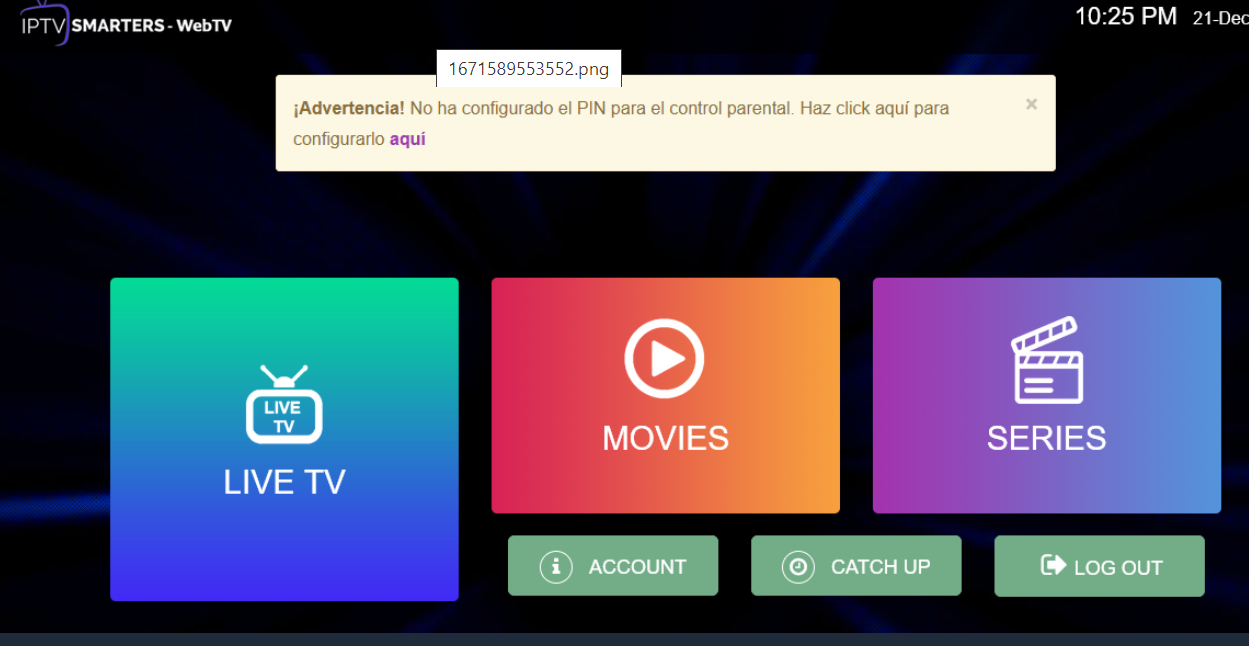Click the clapperboard icon in Series tile
Screen dimensions: 1249x646
pyautogui.click(x=1046, y=360)
